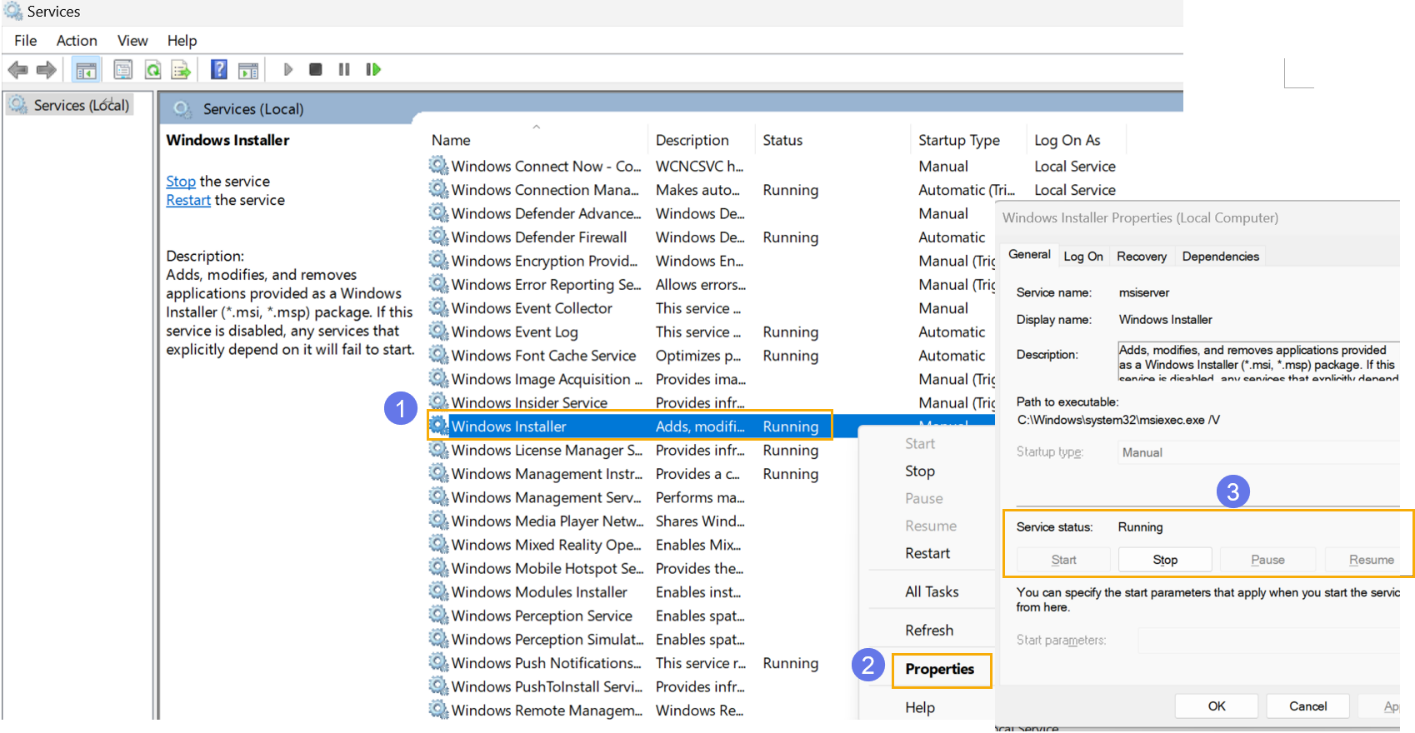Open All Tasks in the context menu
This screenshot has width=1415, height=733.
pyautogui.click(x=932, y=592)
